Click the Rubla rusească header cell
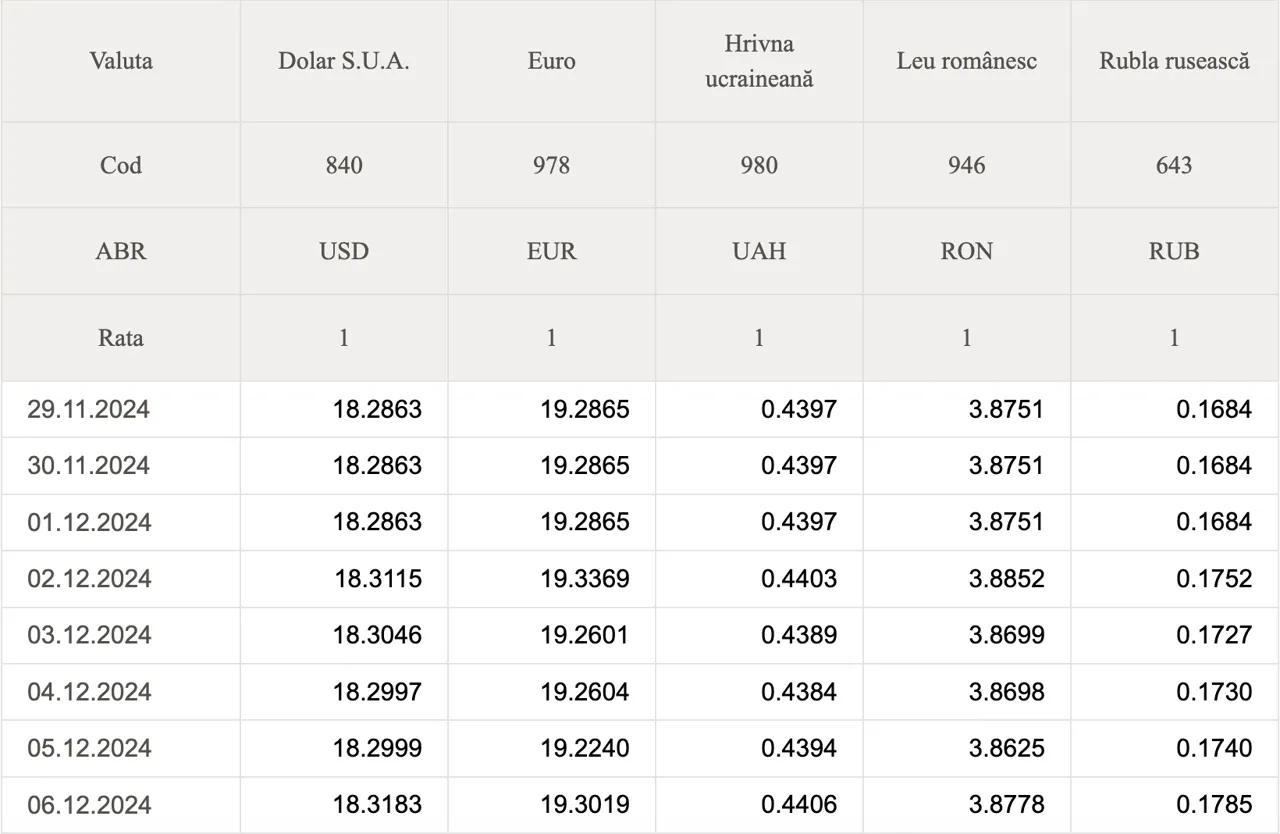The image size is (1280, 834). coord(1175,61)
